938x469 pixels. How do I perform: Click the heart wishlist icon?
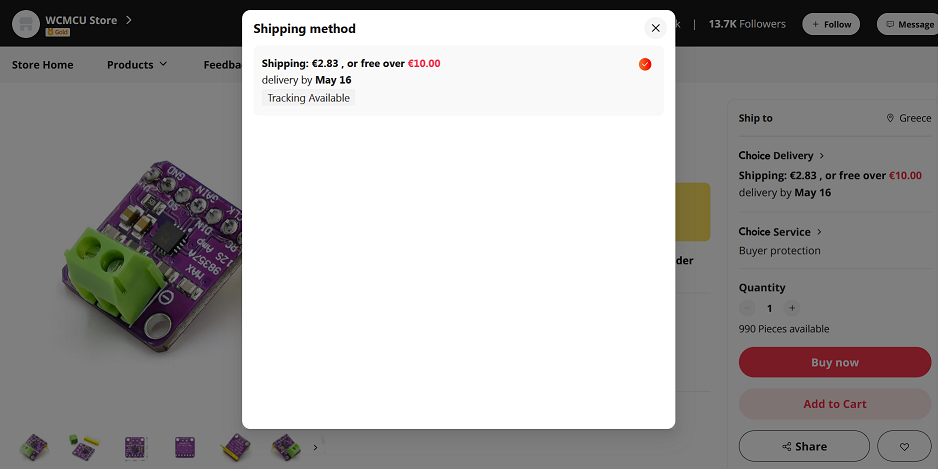coord(904,446)
